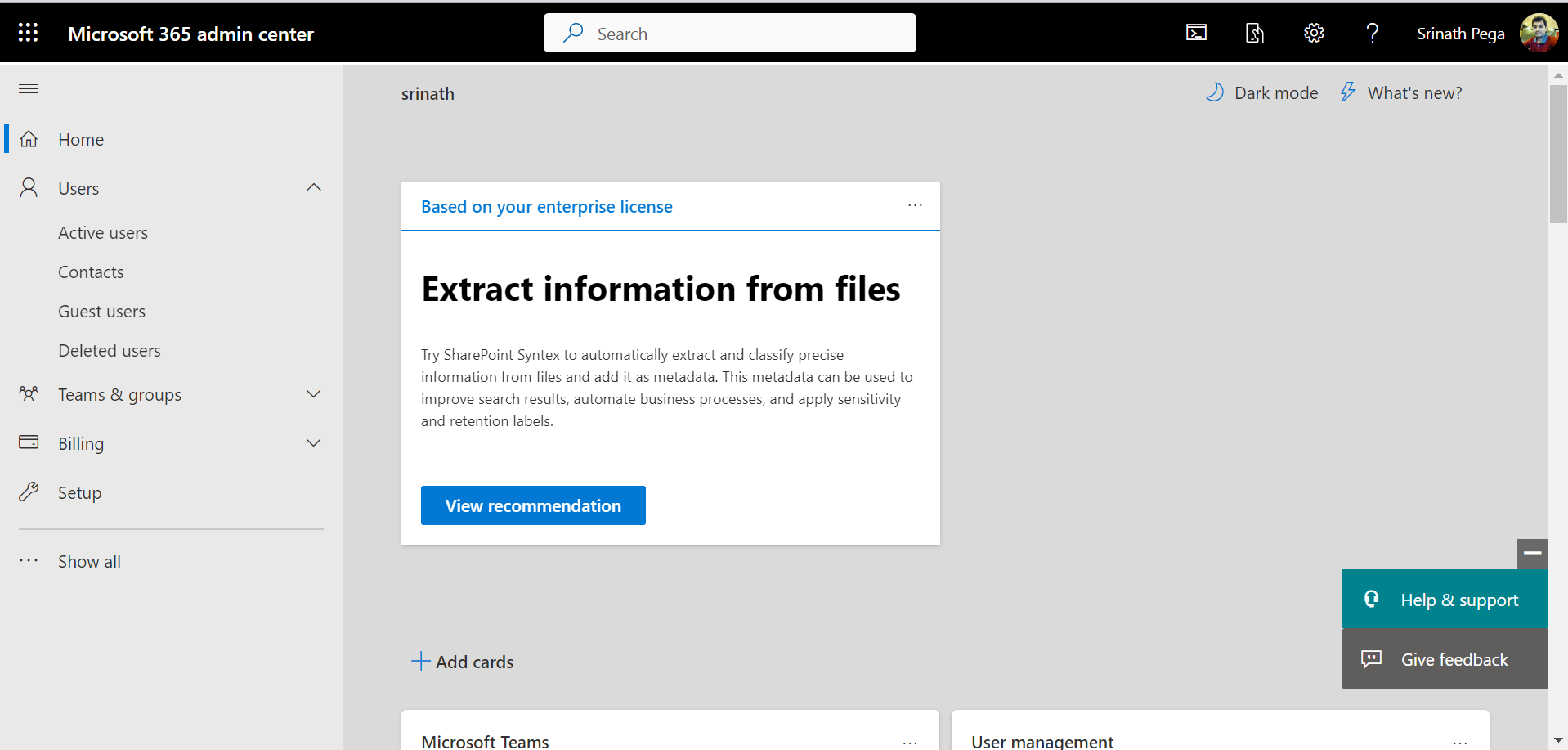Image resolution: width=1568 pixels, height=750 pixels.
Task: Open Guest users in navigation
Action: pyautogui.click(x=101, y=312)
